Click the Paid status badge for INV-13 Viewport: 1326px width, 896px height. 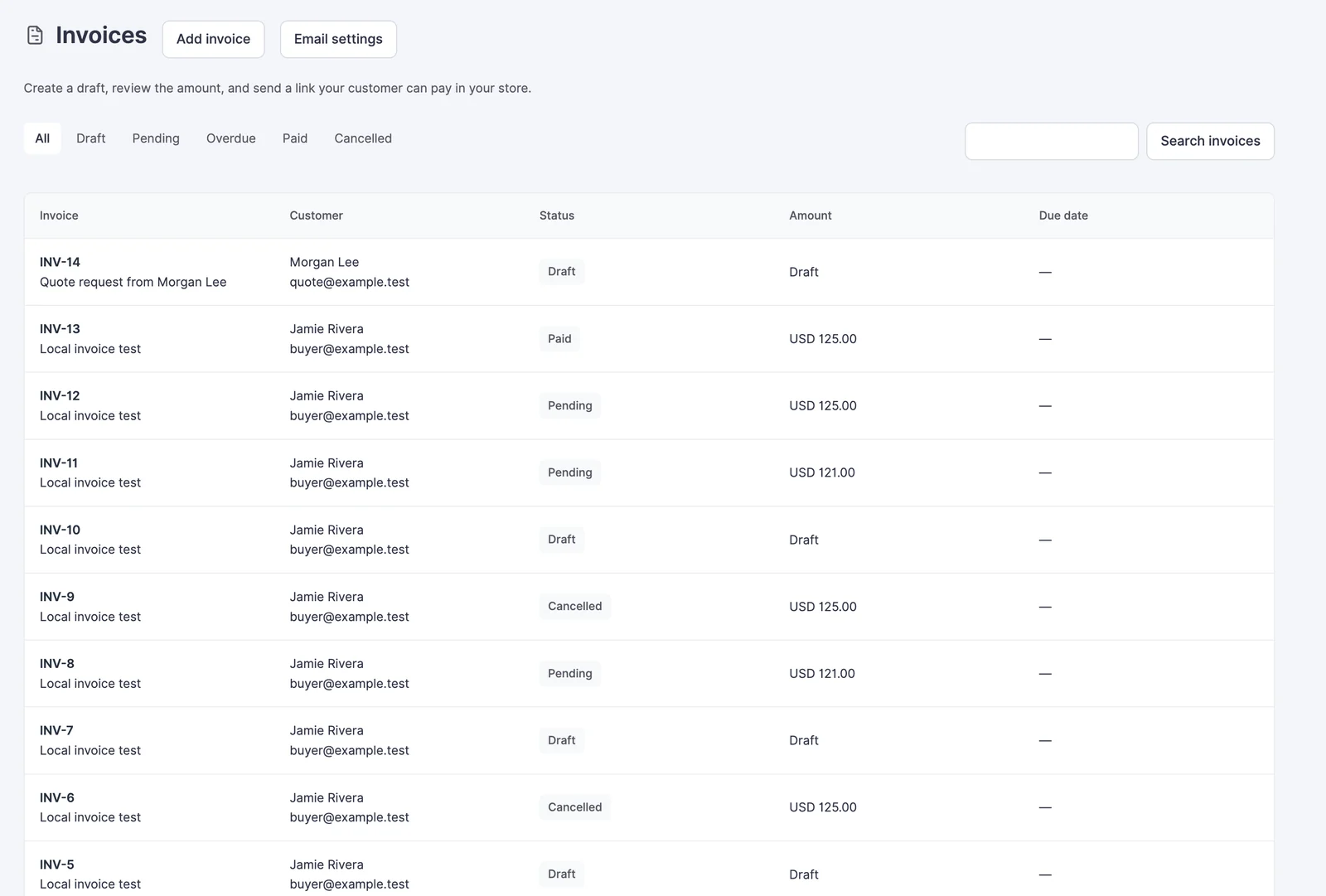[x=559, y=339]
